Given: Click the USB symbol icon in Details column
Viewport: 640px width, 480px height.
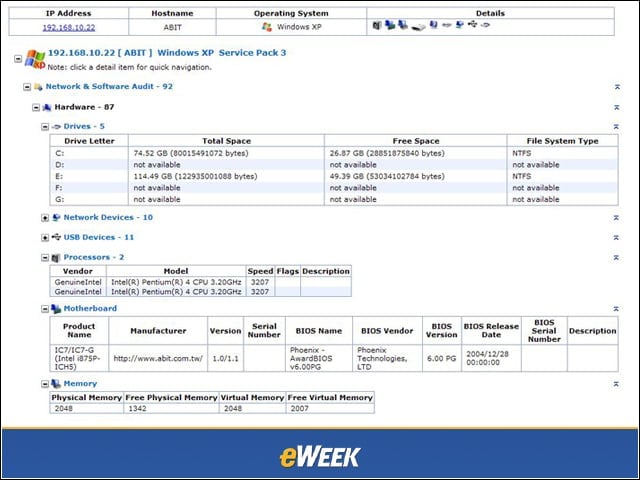Looking at the screenshot, I should (472, 24).
